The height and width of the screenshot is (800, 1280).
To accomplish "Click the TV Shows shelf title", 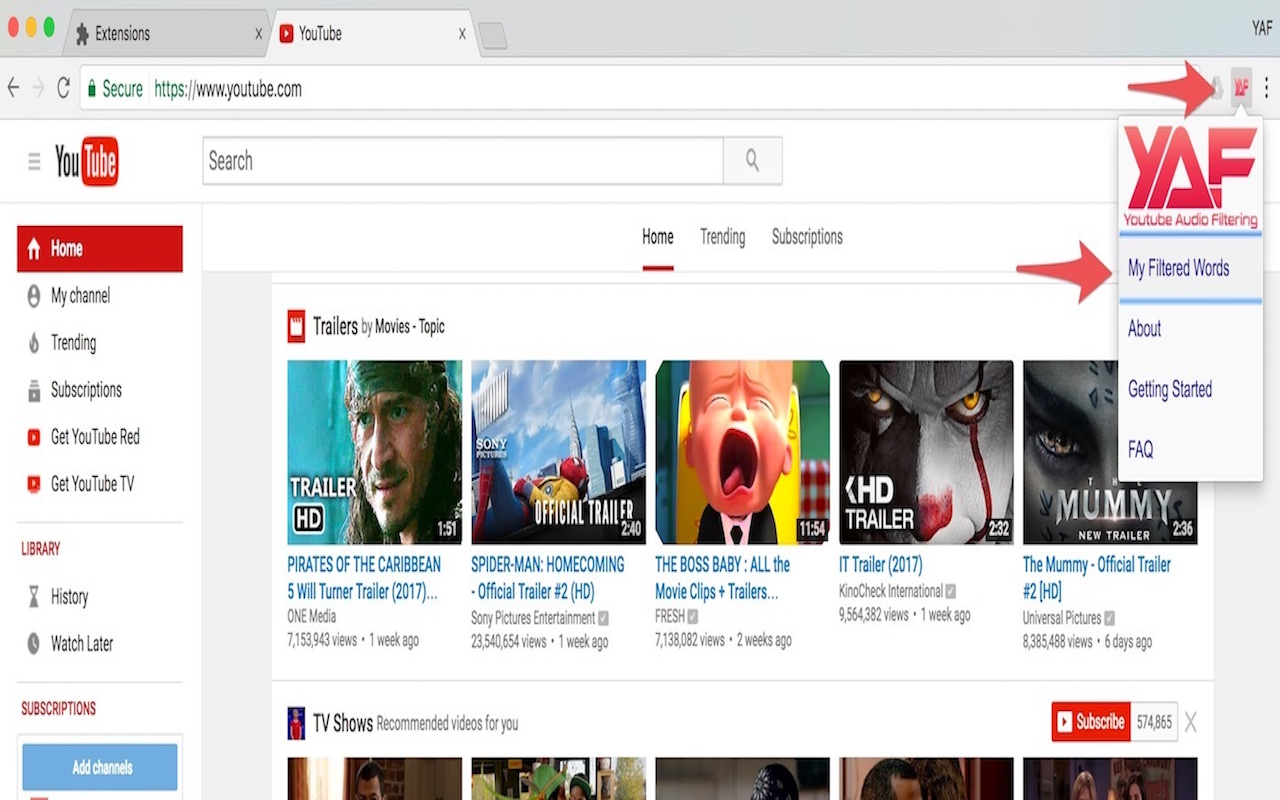I will point(343,723).
